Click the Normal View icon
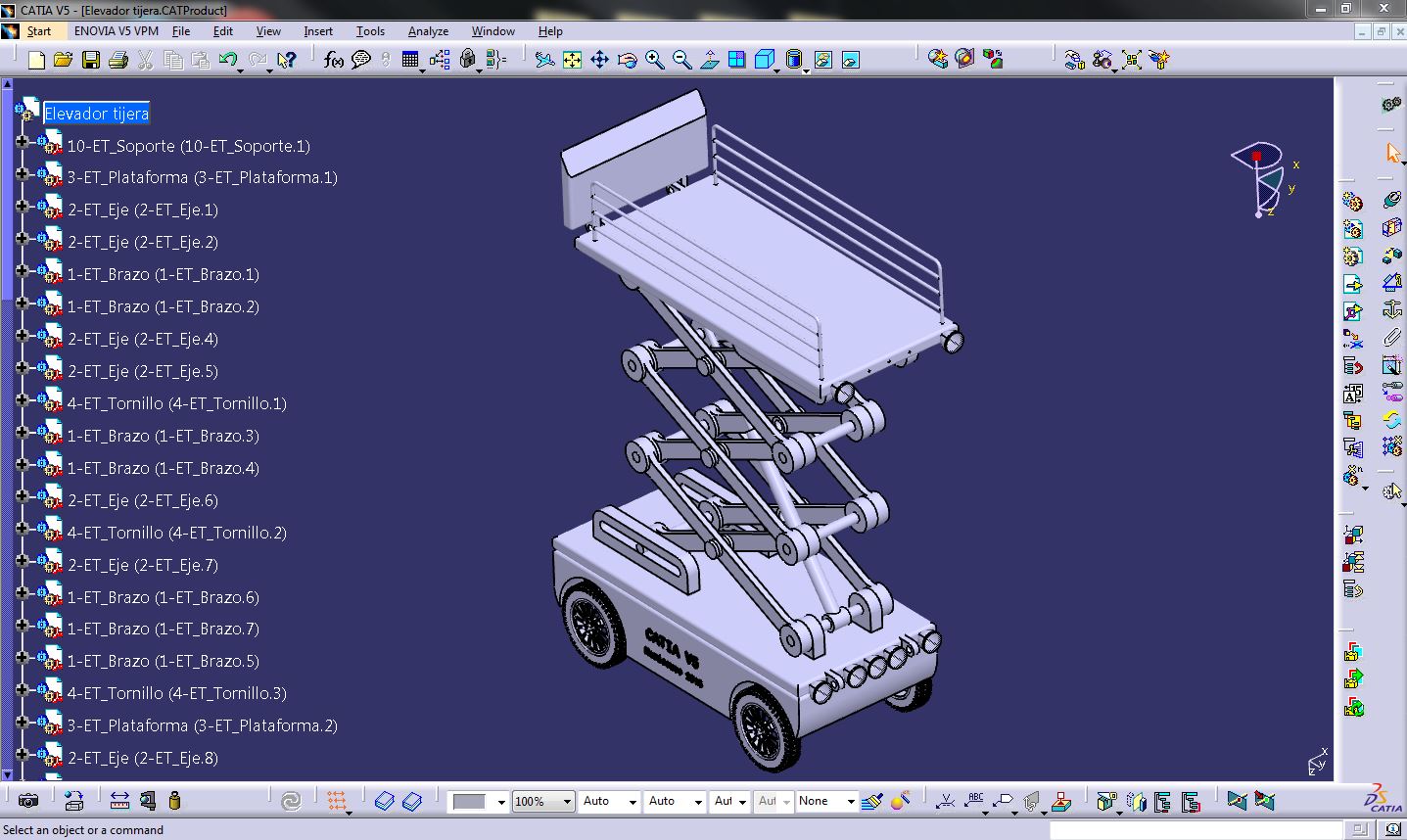 pyautogui.click(x=710, y=61)
